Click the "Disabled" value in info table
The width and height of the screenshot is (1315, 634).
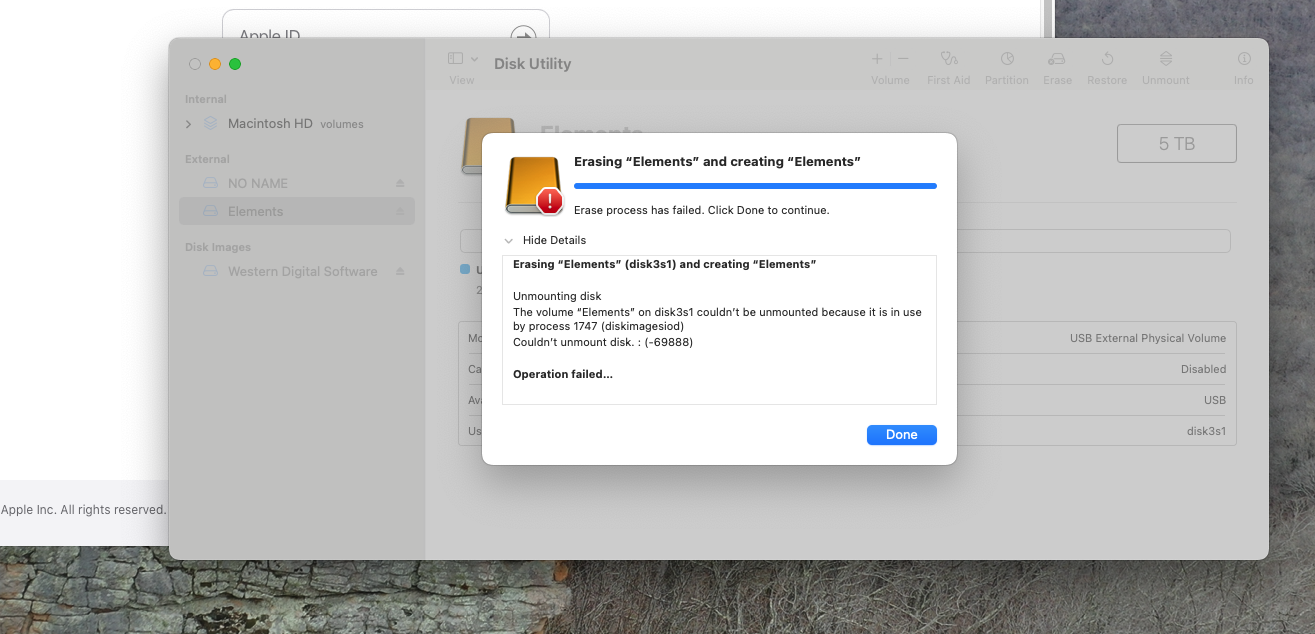click(1203, 369)
